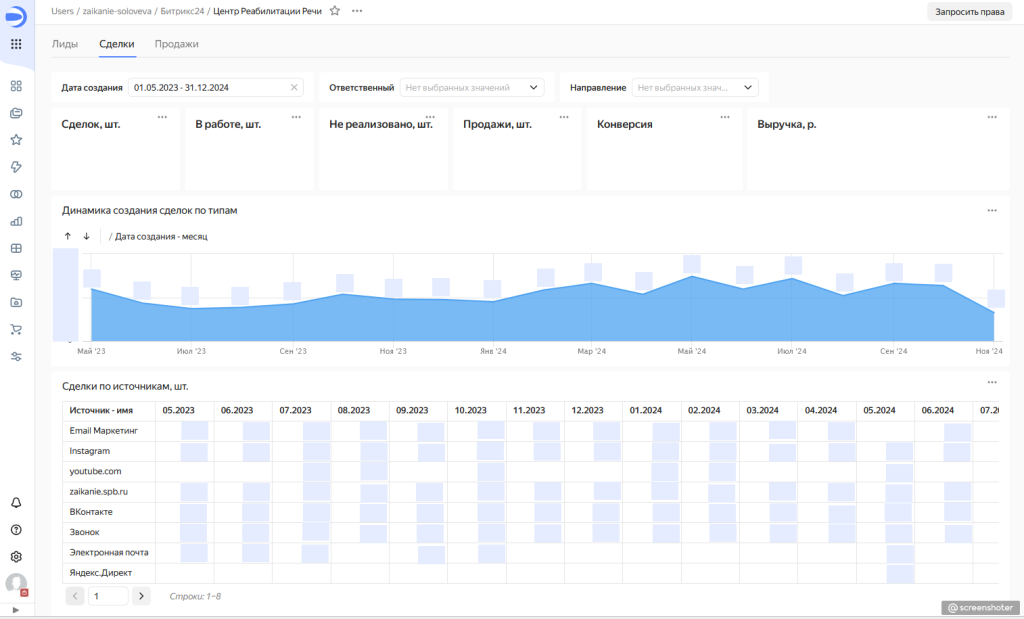Click the star icon in the sidebar

click(16, 140)
